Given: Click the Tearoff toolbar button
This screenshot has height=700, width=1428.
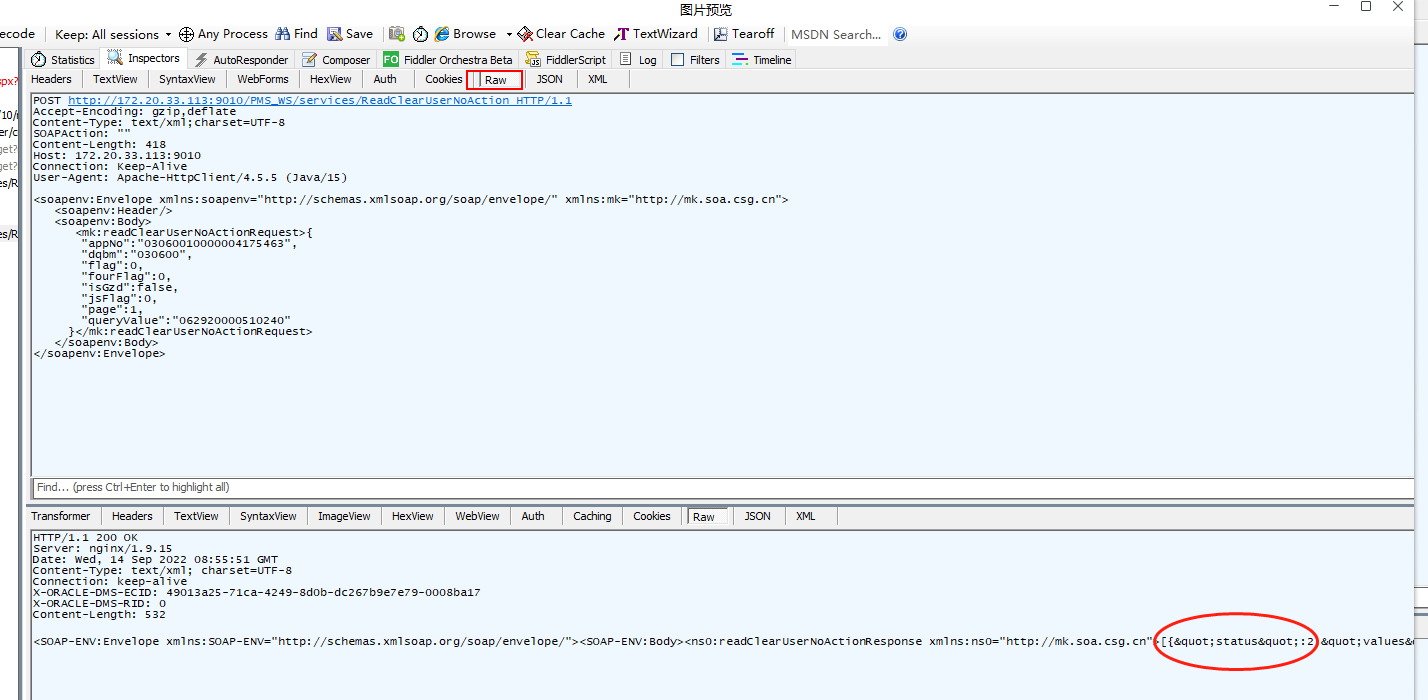Looking at the screenshot, I should tap(743, 34).
